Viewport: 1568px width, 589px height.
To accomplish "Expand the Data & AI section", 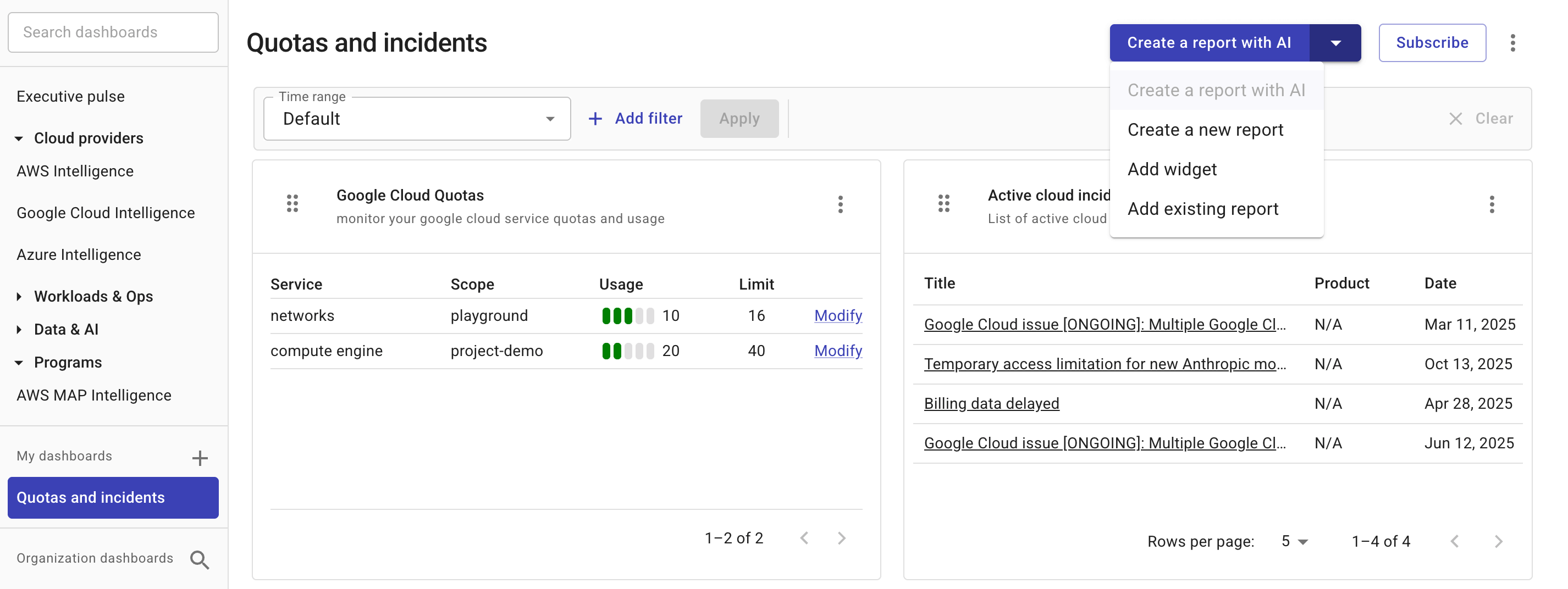I will pyautogui.click(x=19, y=329).
